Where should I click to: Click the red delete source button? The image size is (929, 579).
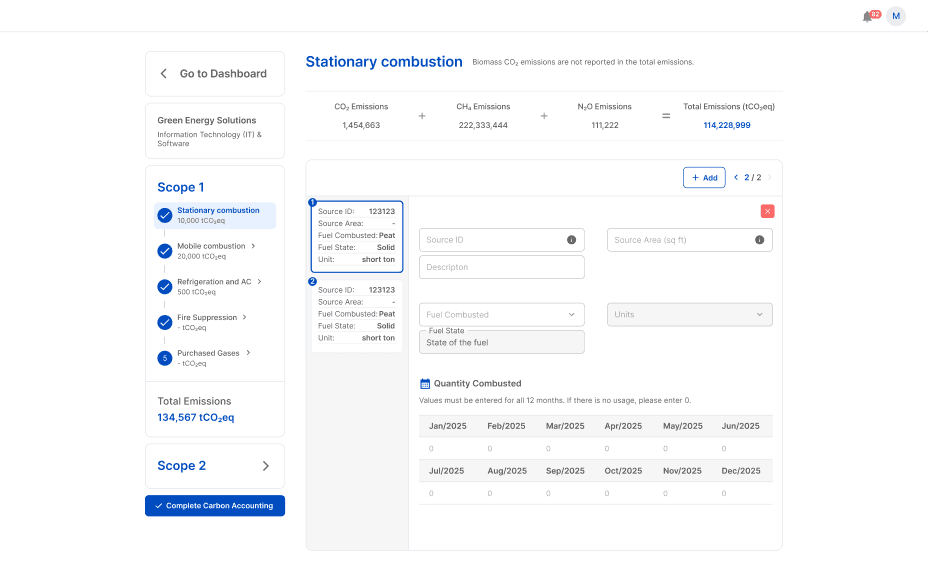coord(767,211)
